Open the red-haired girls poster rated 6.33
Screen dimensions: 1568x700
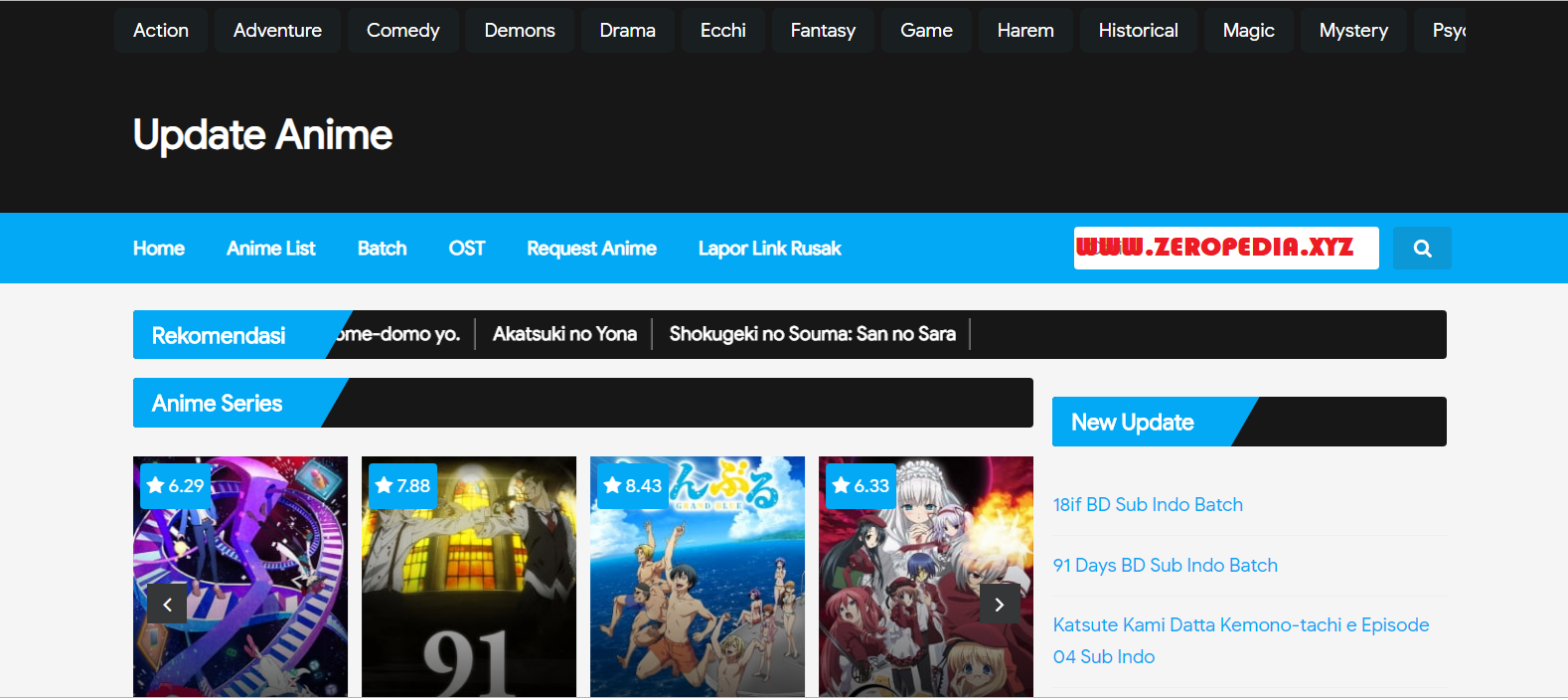926,577
